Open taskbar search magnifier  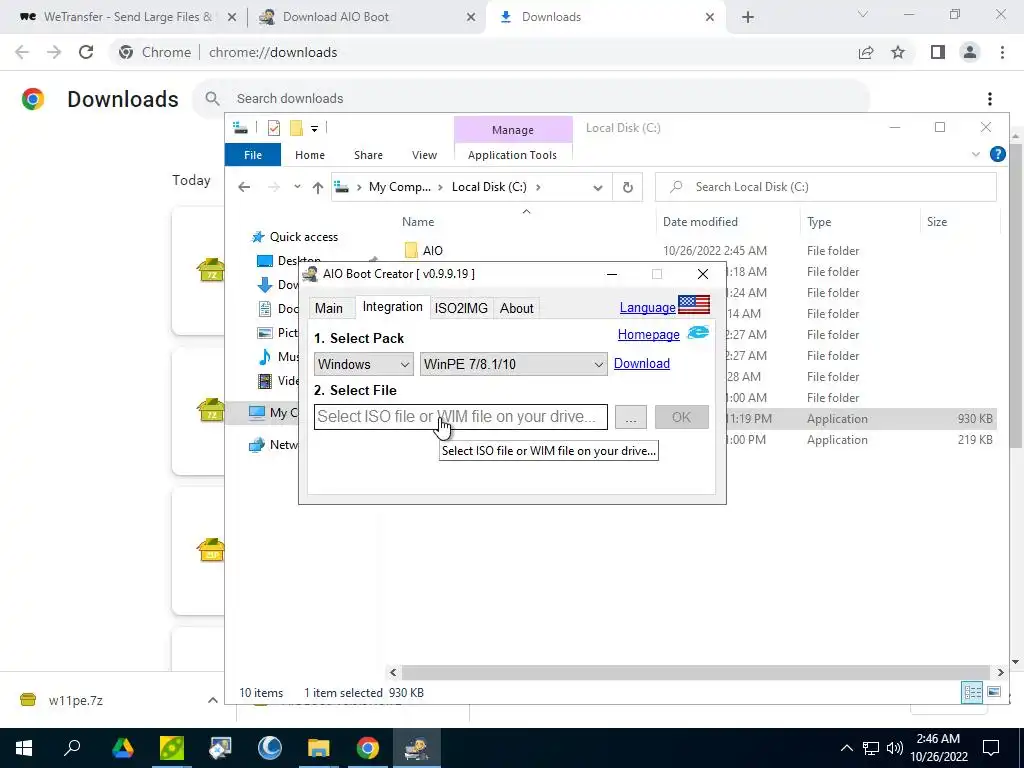tap(72, 747)
